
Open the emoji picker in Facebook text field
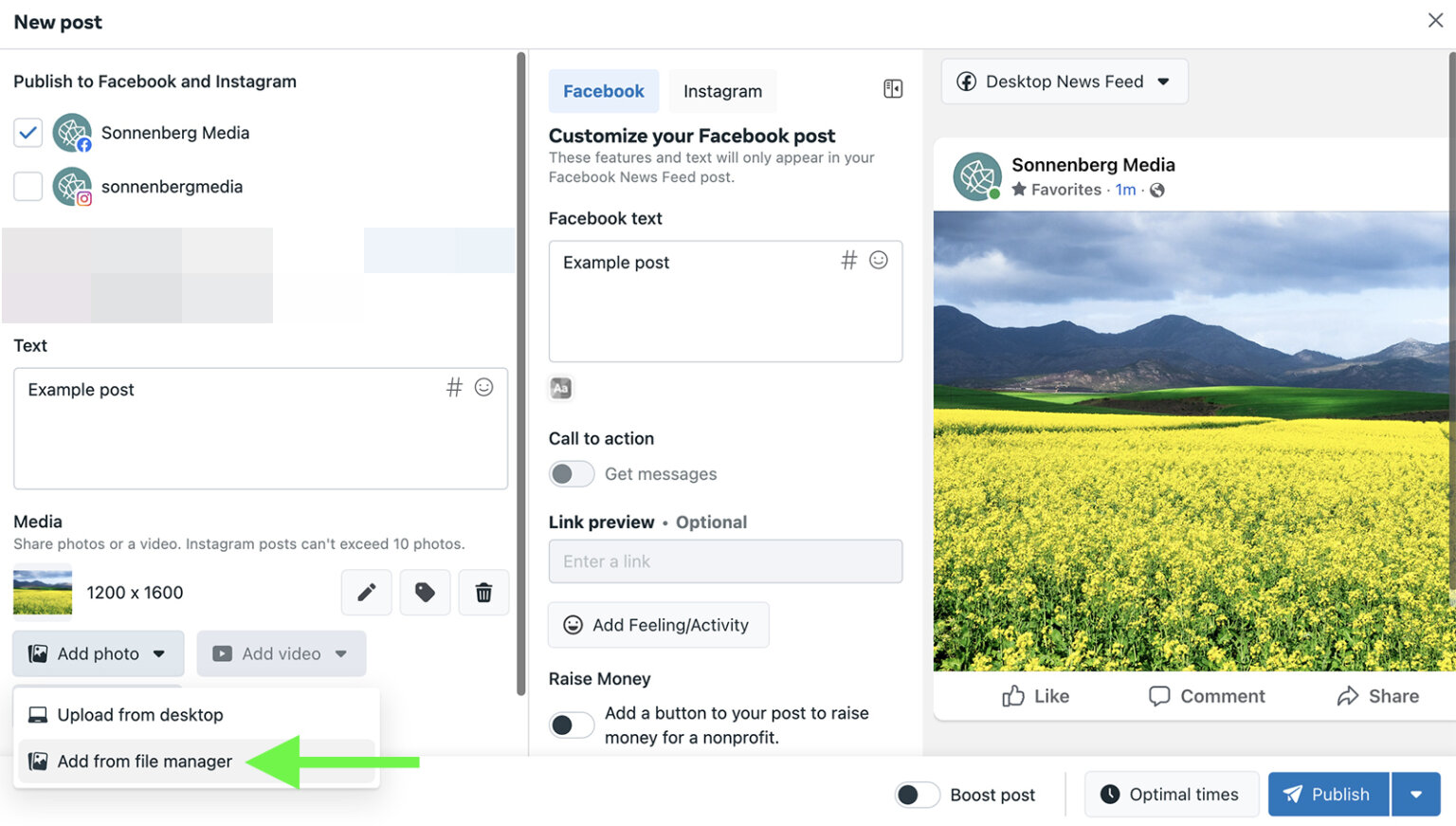coord(878,260)
